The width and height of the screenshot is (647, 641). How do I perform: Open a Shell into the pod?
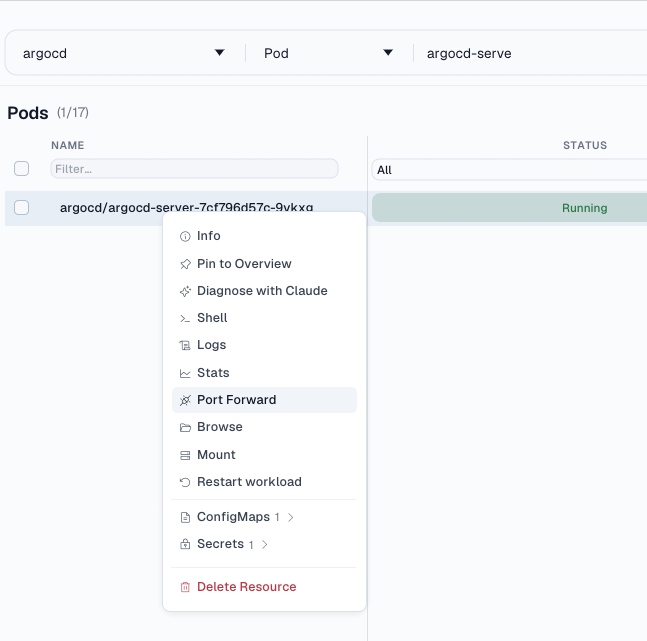click(264, 318)
